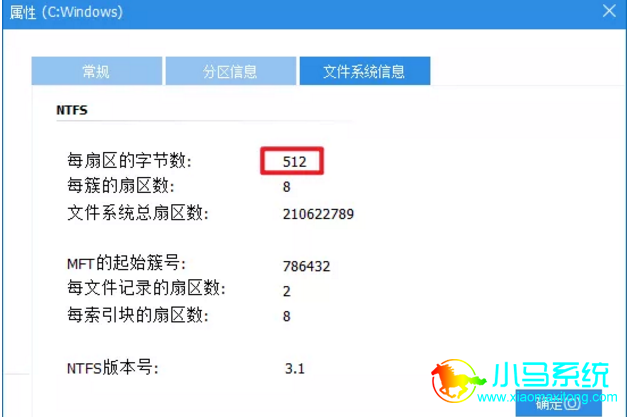This screenshot has width=629, height=417.
Task: Select the value 2 for 每文件记录的扇区数
Action: (286, 291)
